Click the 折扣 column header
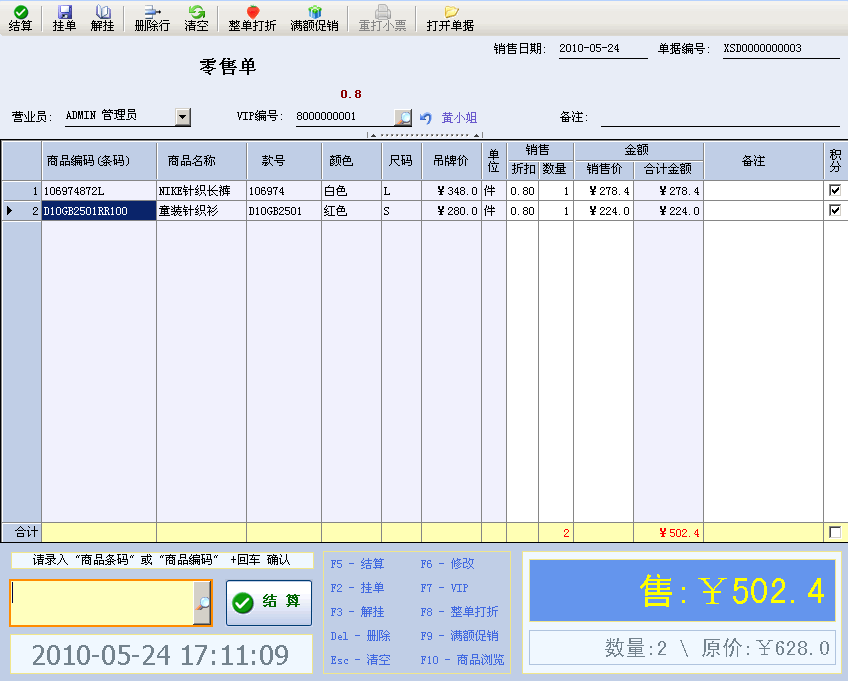The width and height of the screenshot is (848, 681). [522, 169]
